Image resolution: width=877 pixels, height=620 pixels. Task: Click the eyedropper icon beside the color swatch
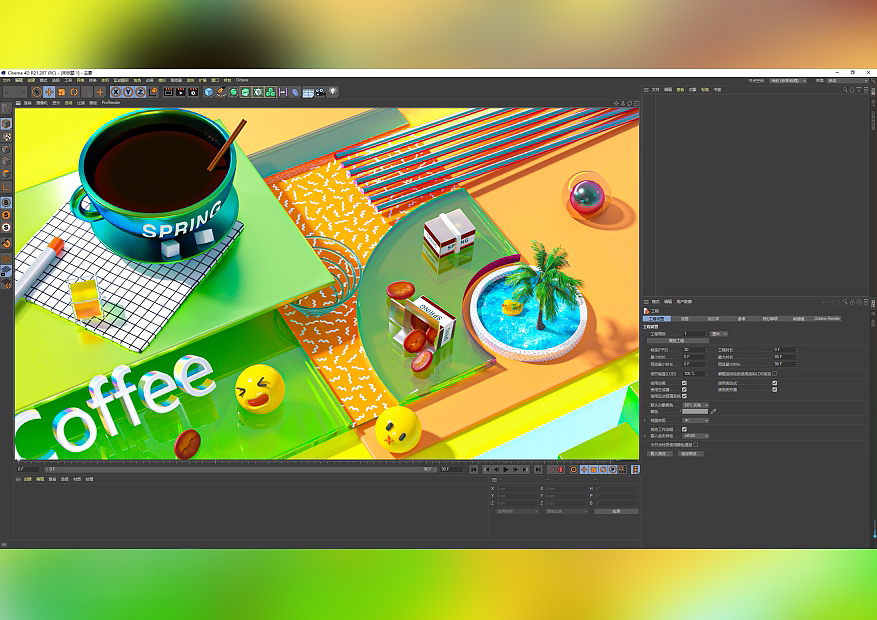(714, 411)
